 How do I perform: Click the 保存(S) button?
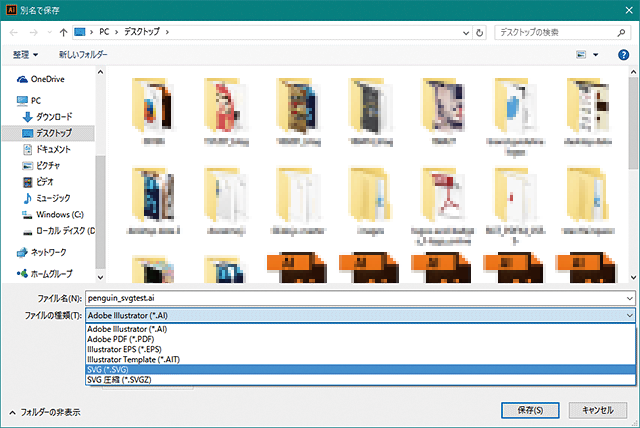[x=530, y=410]
